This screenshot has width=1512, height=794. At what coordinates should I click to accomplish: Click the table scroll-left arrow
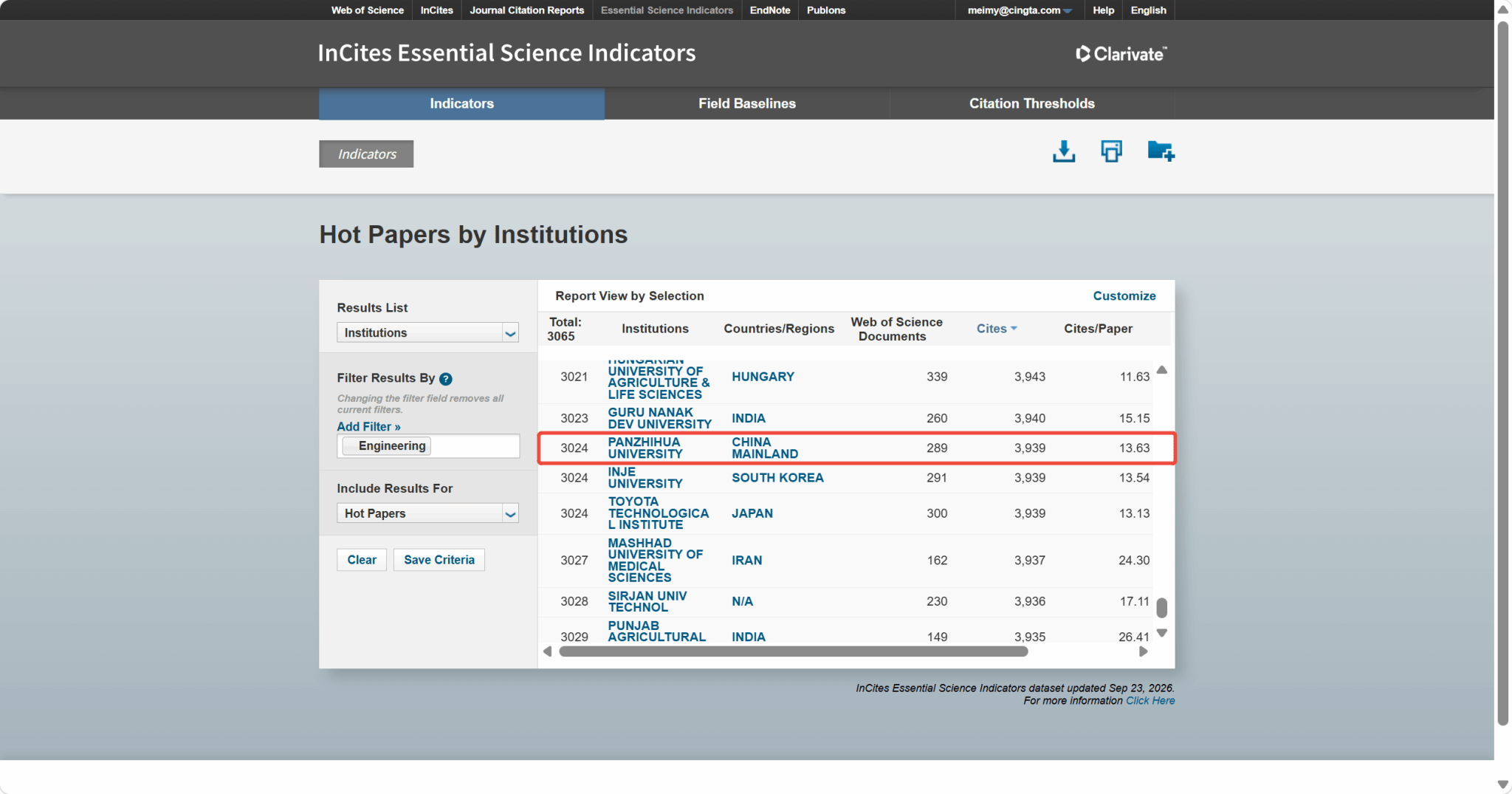pos(547,651)
